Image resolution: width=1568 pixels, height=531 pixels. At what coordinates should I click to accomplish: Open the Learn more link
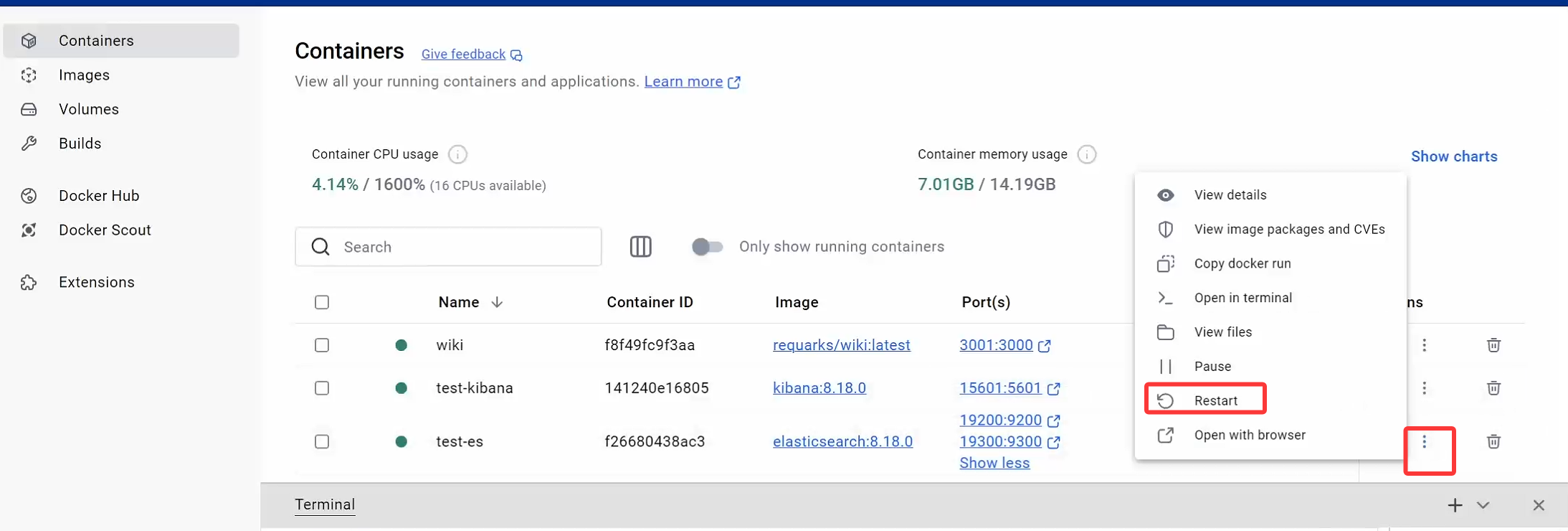pyautogui.click(x=683, y=82)
